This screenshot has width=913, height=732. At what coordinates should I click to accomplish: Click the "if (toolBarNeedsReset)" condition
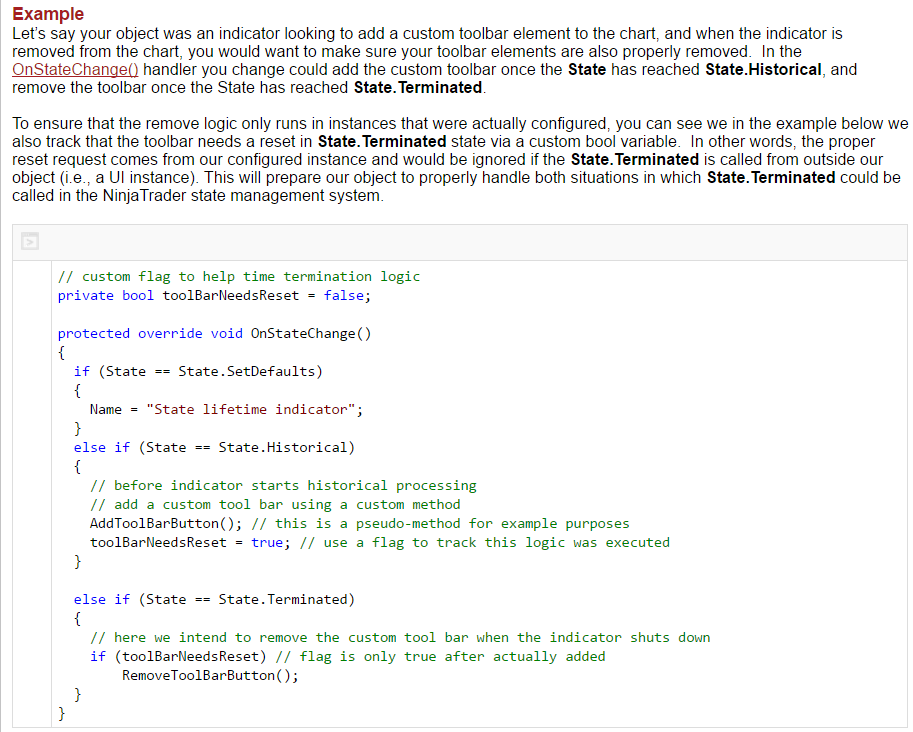[178, 656]
